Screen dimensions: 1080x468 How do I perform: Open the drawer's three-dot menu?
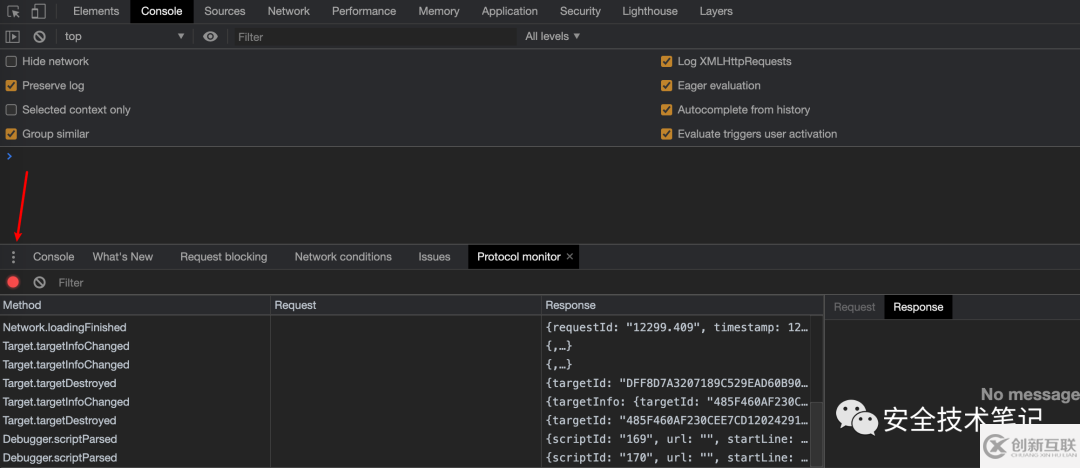click(13, 257)
